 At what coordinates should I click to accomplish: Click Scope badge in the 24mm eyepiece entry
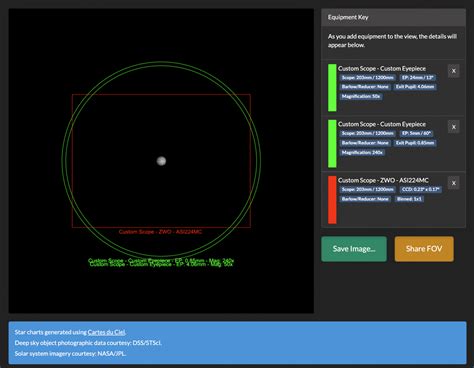[x=368, y=78]
